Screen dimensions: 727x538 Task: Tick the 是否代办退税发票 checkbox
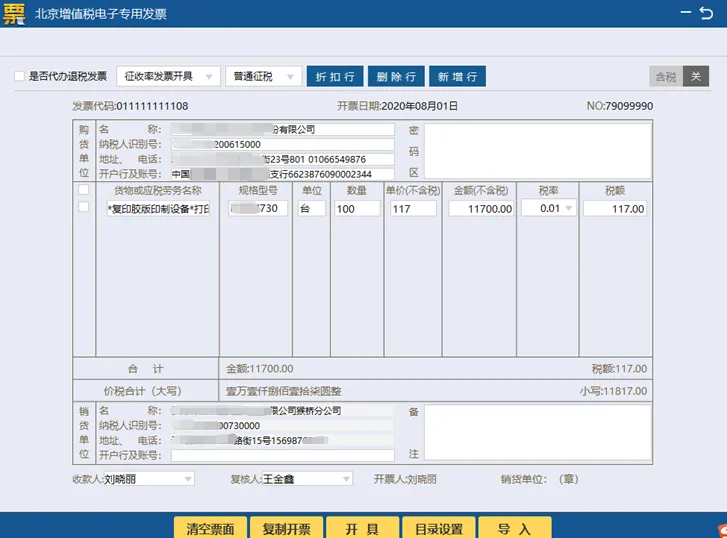tap(19, 76)
